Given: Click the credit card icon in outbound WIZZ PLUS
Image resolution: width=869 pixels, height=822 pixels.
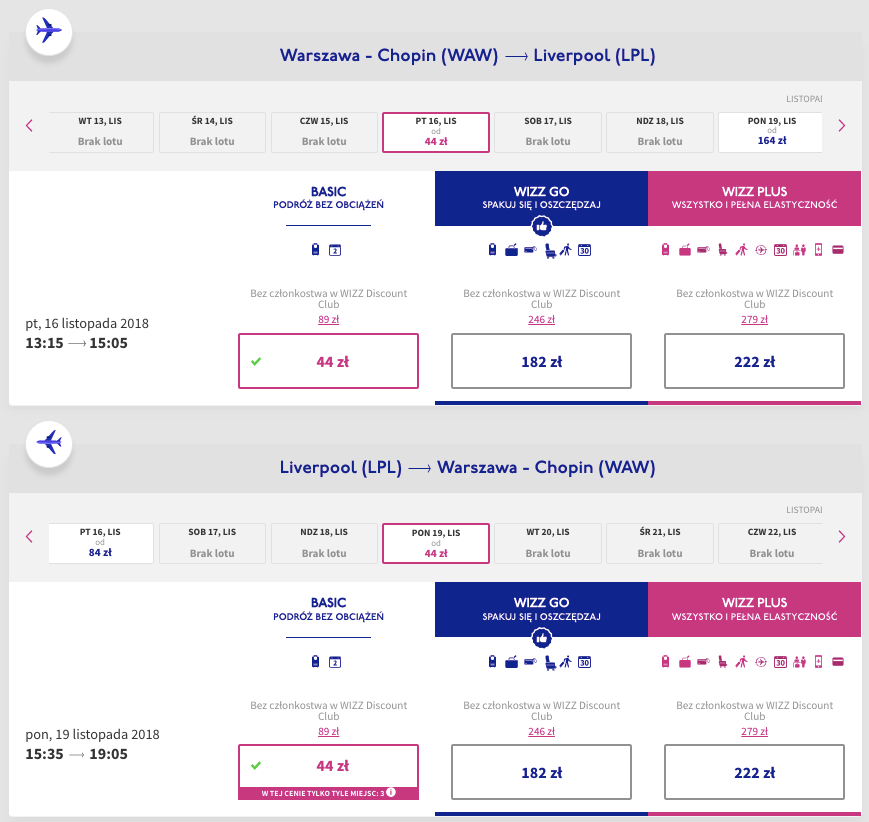Looking at the screenshot, I should pos(838,250).
